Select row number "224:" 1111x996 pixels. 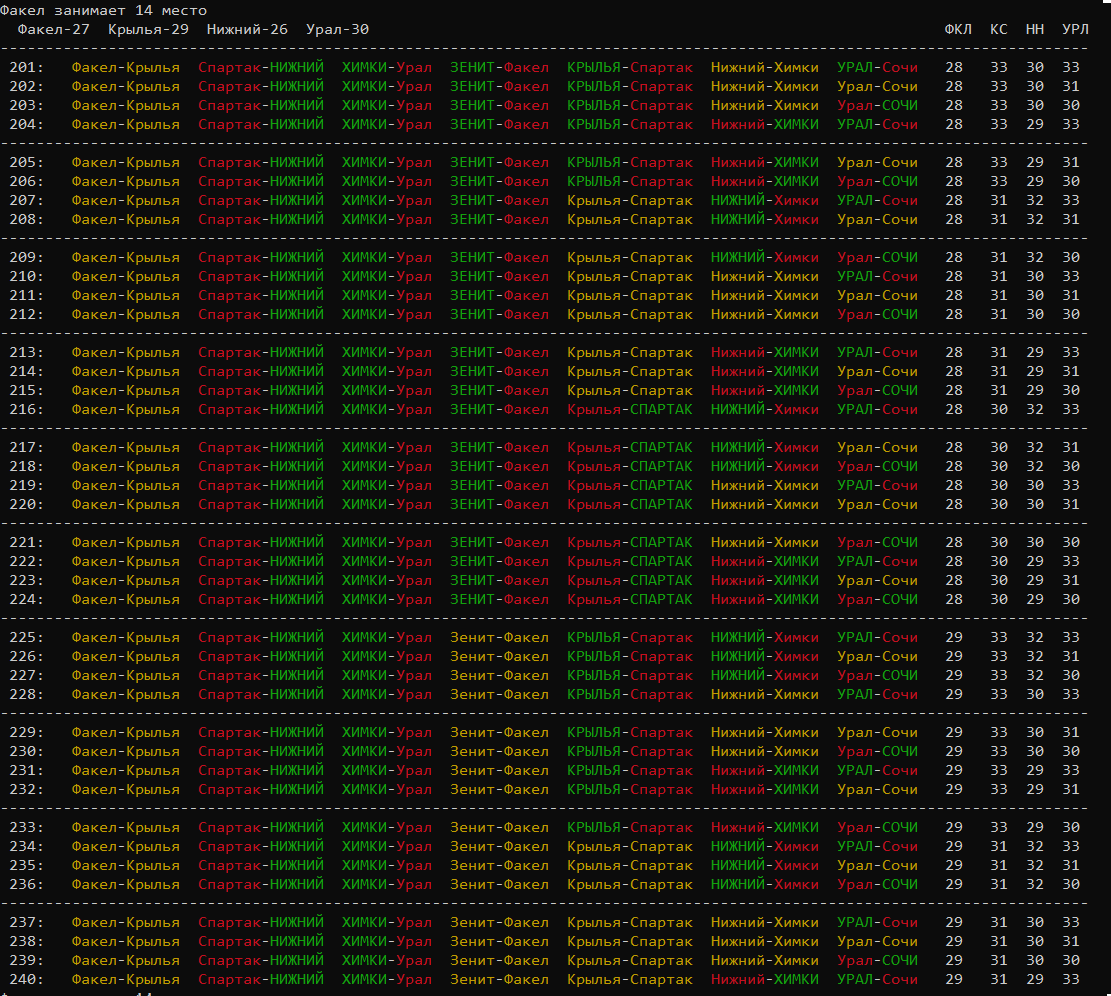[x=27, y=599]
